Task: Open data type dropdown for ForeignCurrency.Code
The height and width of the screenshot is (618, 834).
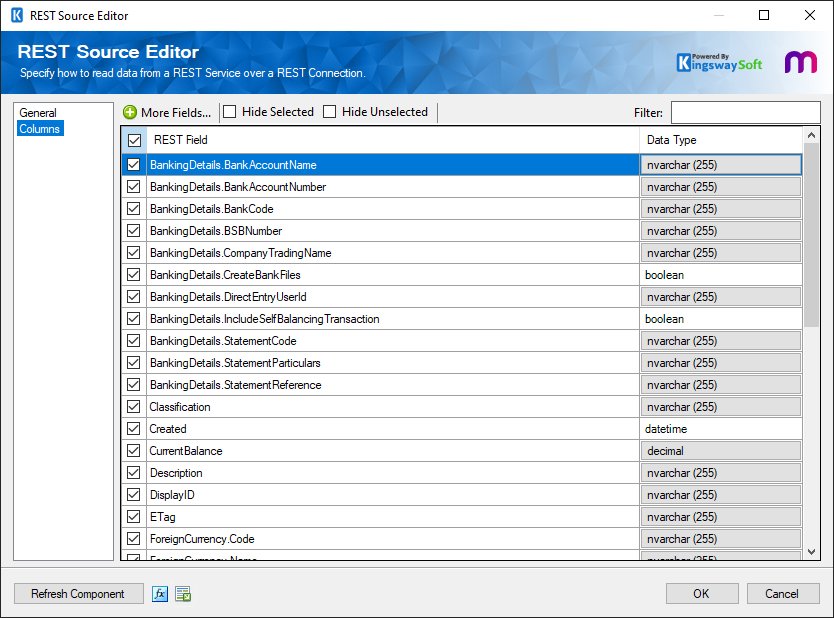Action: [721, 539]
